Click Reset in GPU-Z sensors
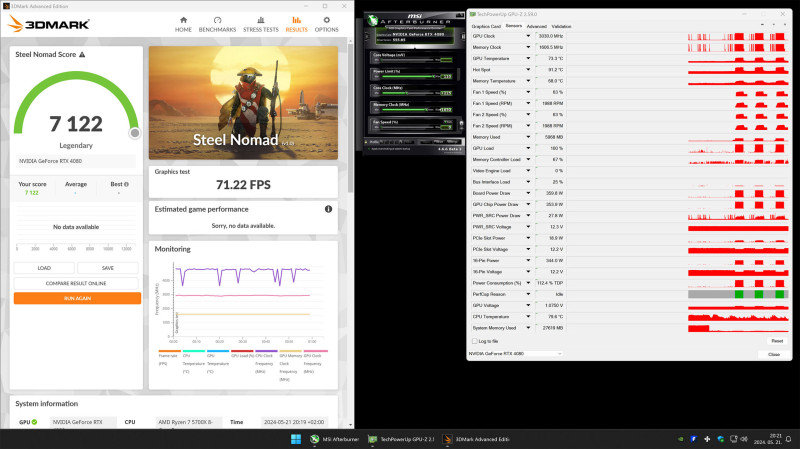800x449 pixels. [x=777, y=341]
